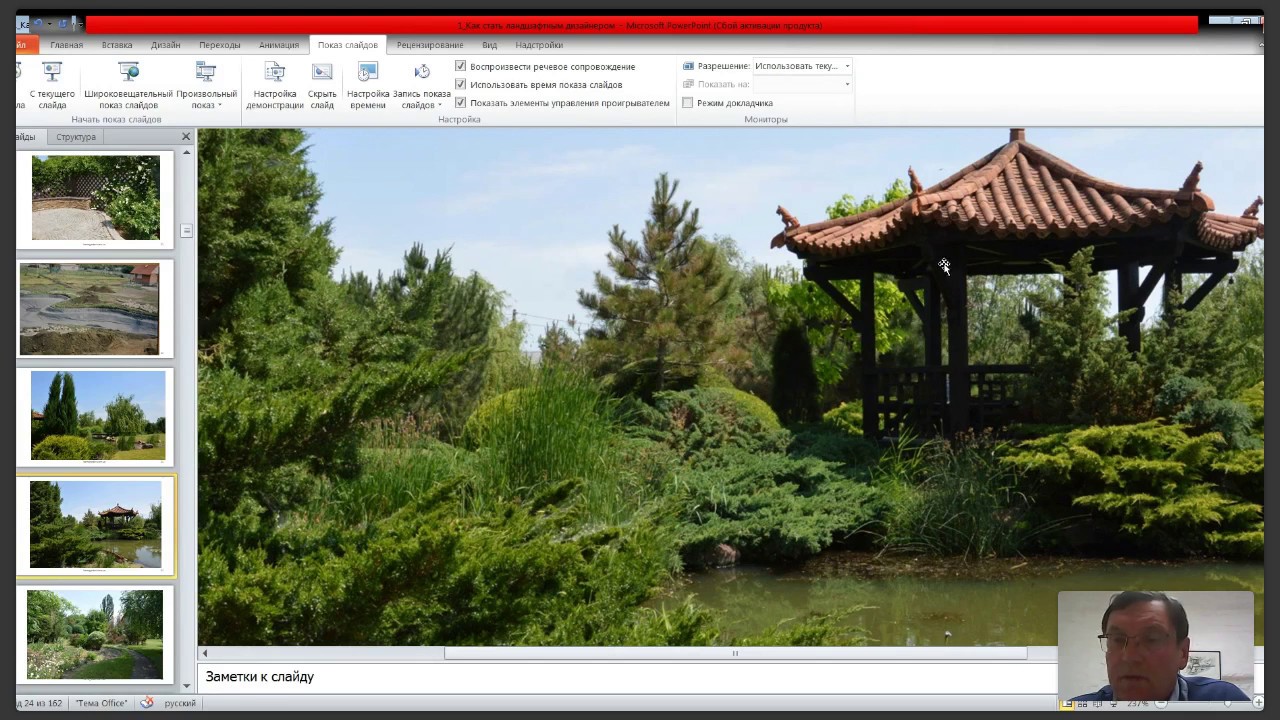Enable Режим докладчика checkbox
This screenshot has height=720, width=1280.
tap(688, 103)
